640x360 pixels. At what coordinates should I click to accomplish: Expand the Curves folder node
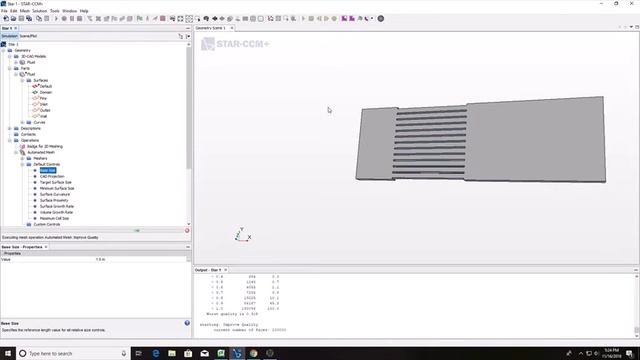point(22,122)
